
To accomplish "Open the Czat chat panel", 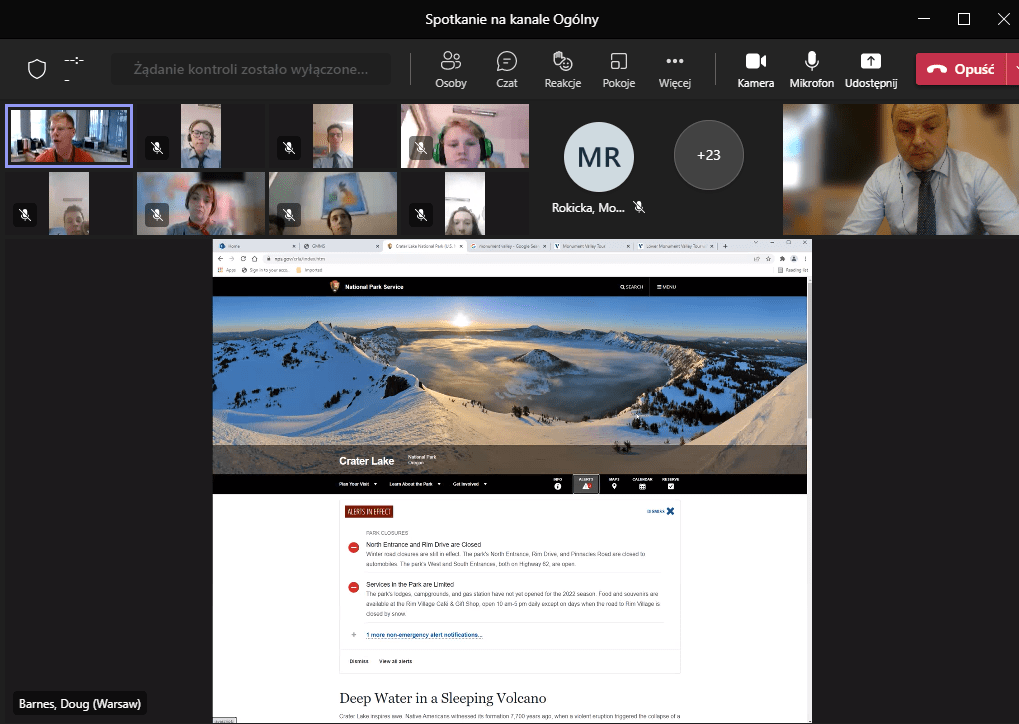I will pyautogui.click(x=507, y=68).
